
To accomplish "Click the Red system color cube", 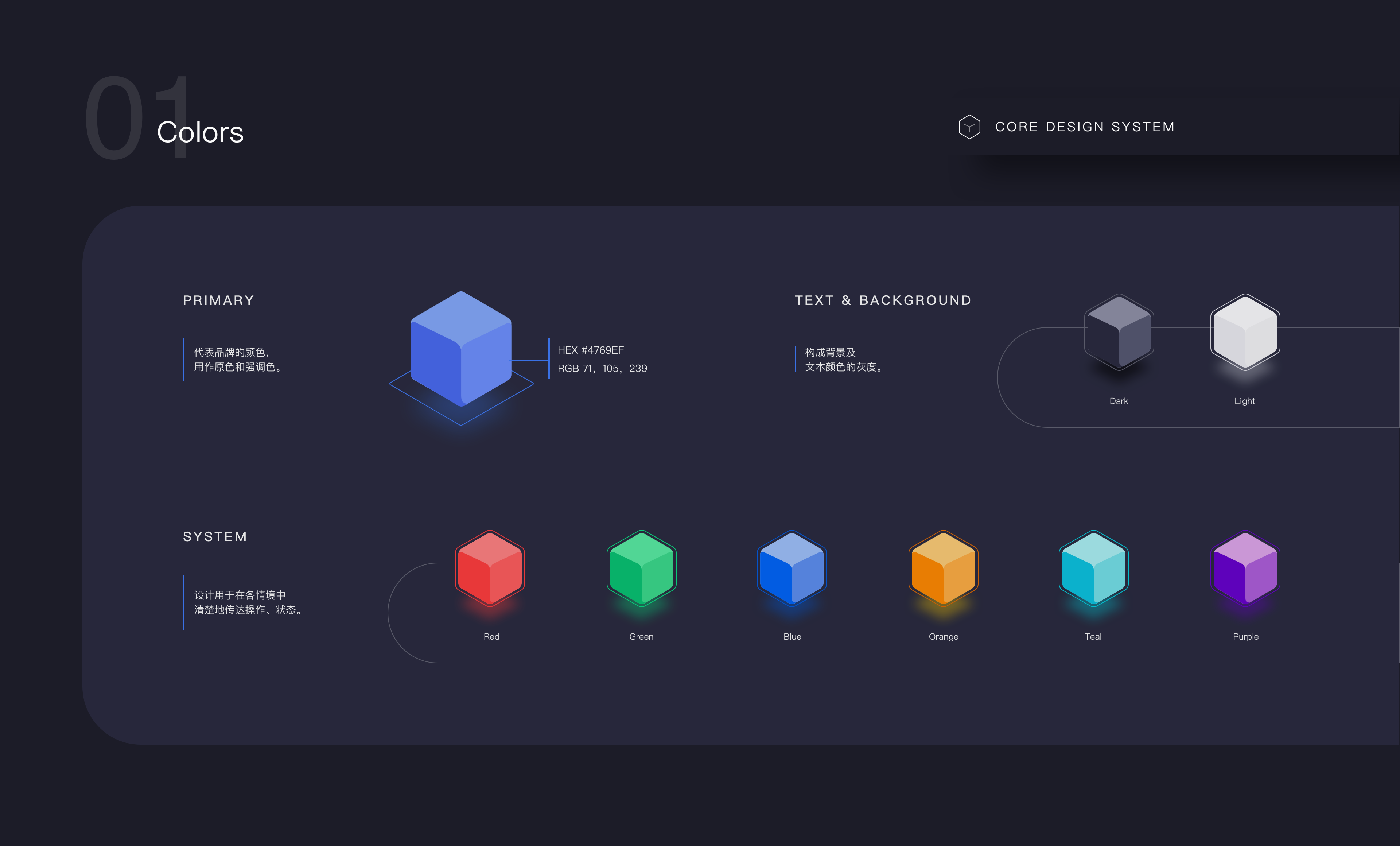I will coord(490,568).
